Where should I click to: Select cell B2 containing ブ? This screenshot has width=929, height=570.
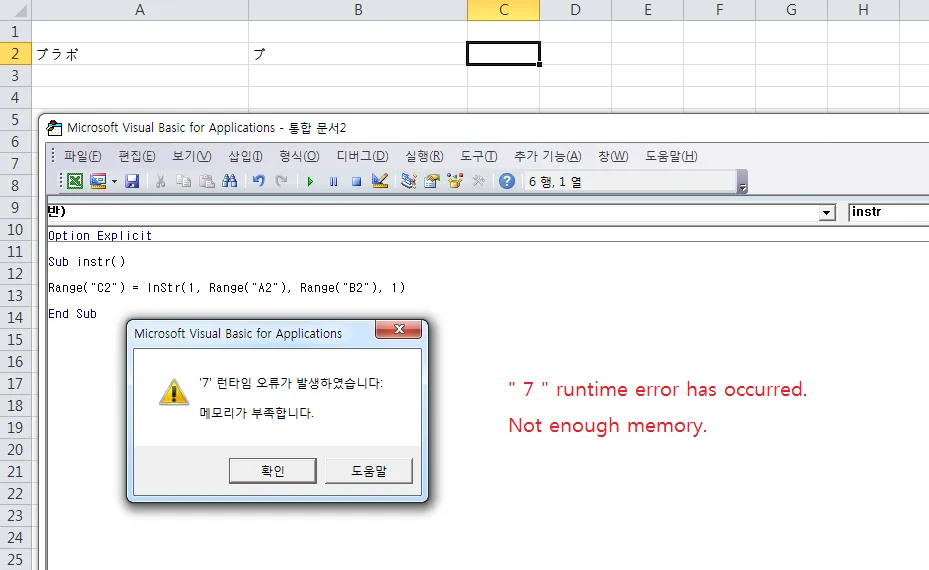click(358, 54)
